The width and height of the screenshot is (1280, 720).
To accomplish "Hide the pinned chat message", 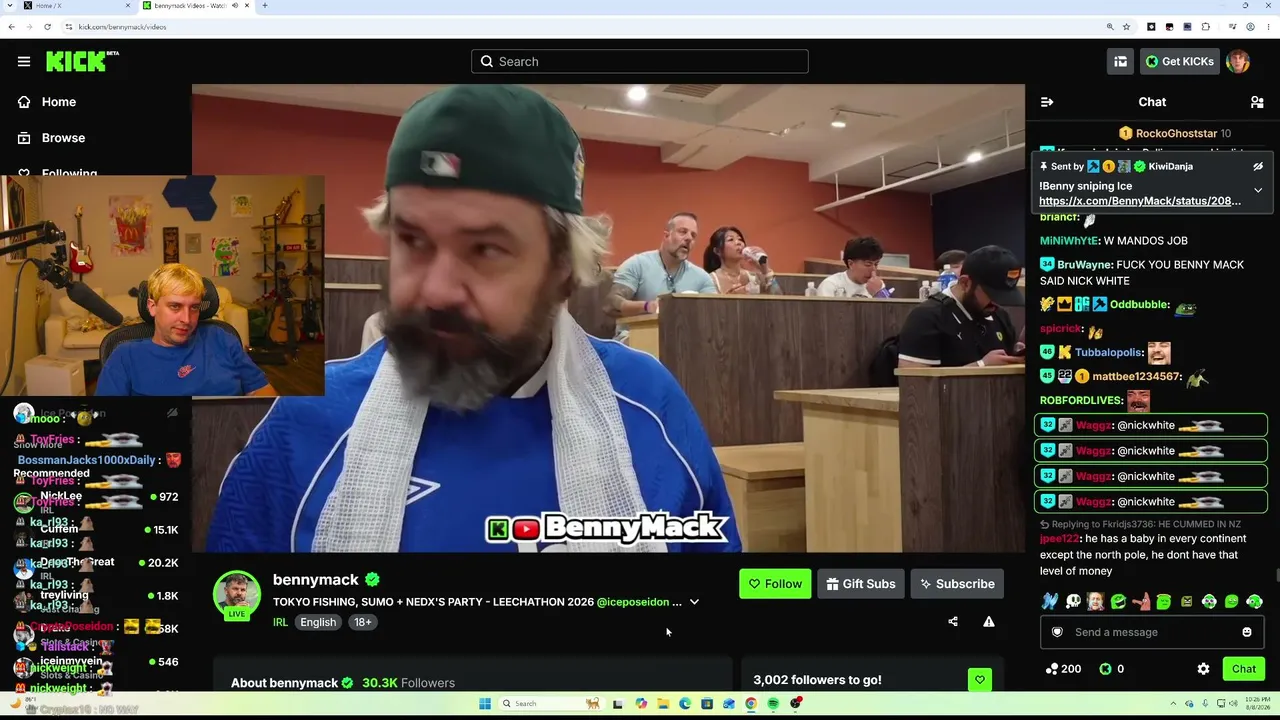I will click(1258, 166).
